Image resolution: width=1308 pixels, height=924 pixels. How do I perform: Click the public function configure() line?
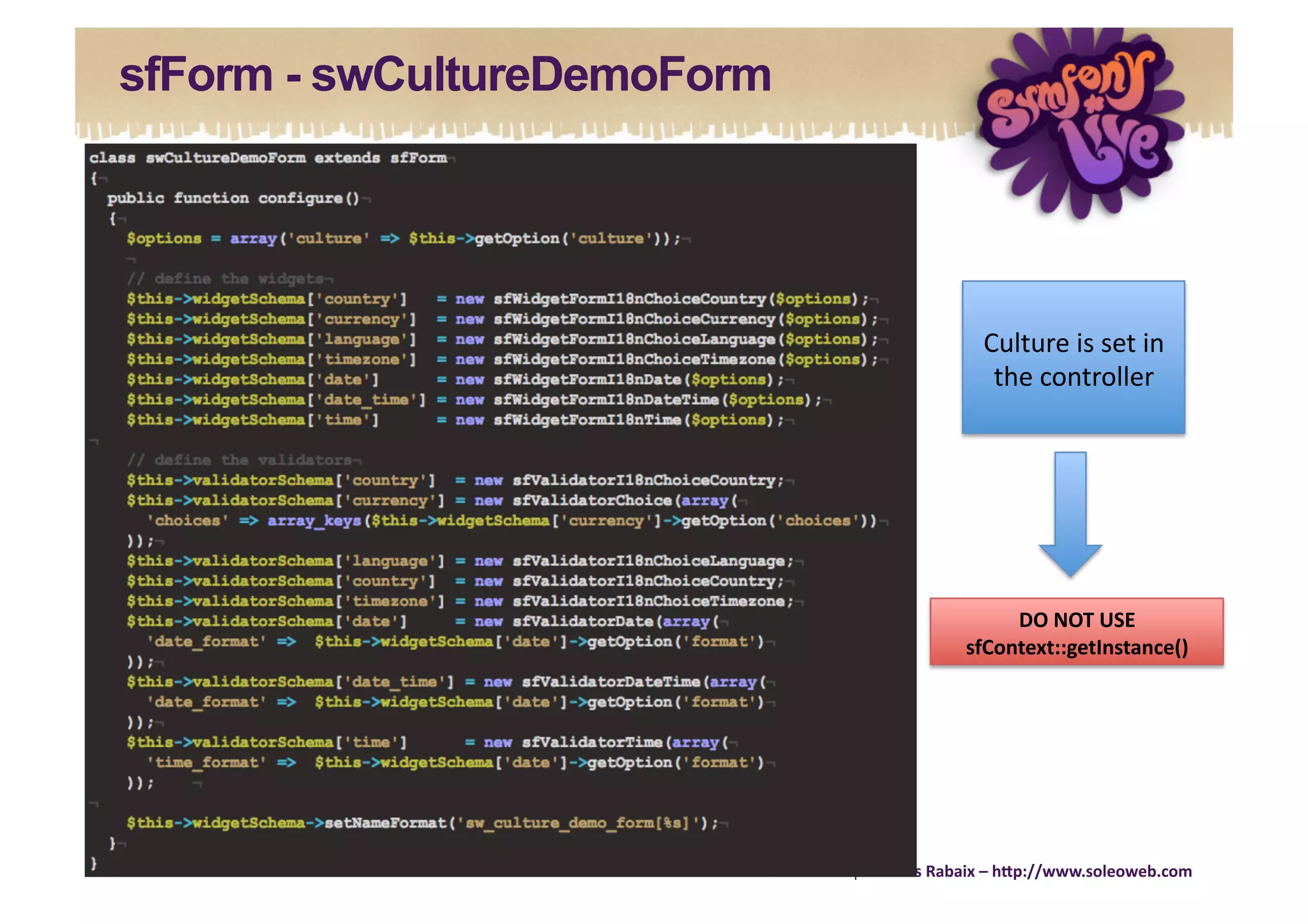233,198
